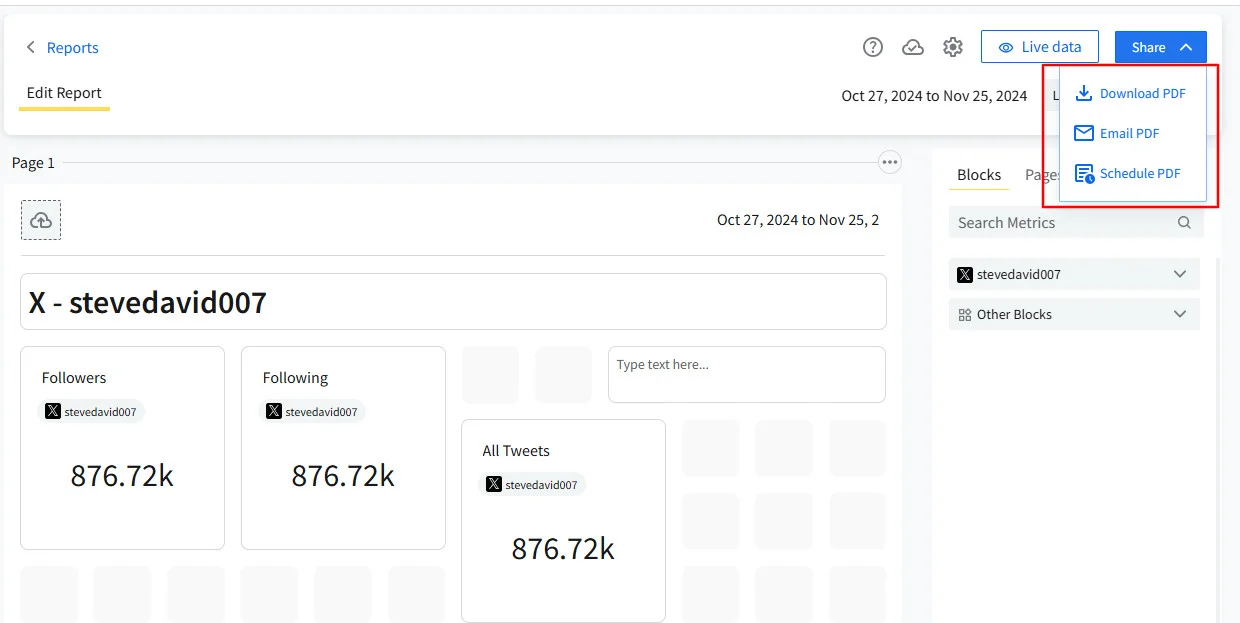Expand the stevedavid007 metrics group

coord(1182,274)
